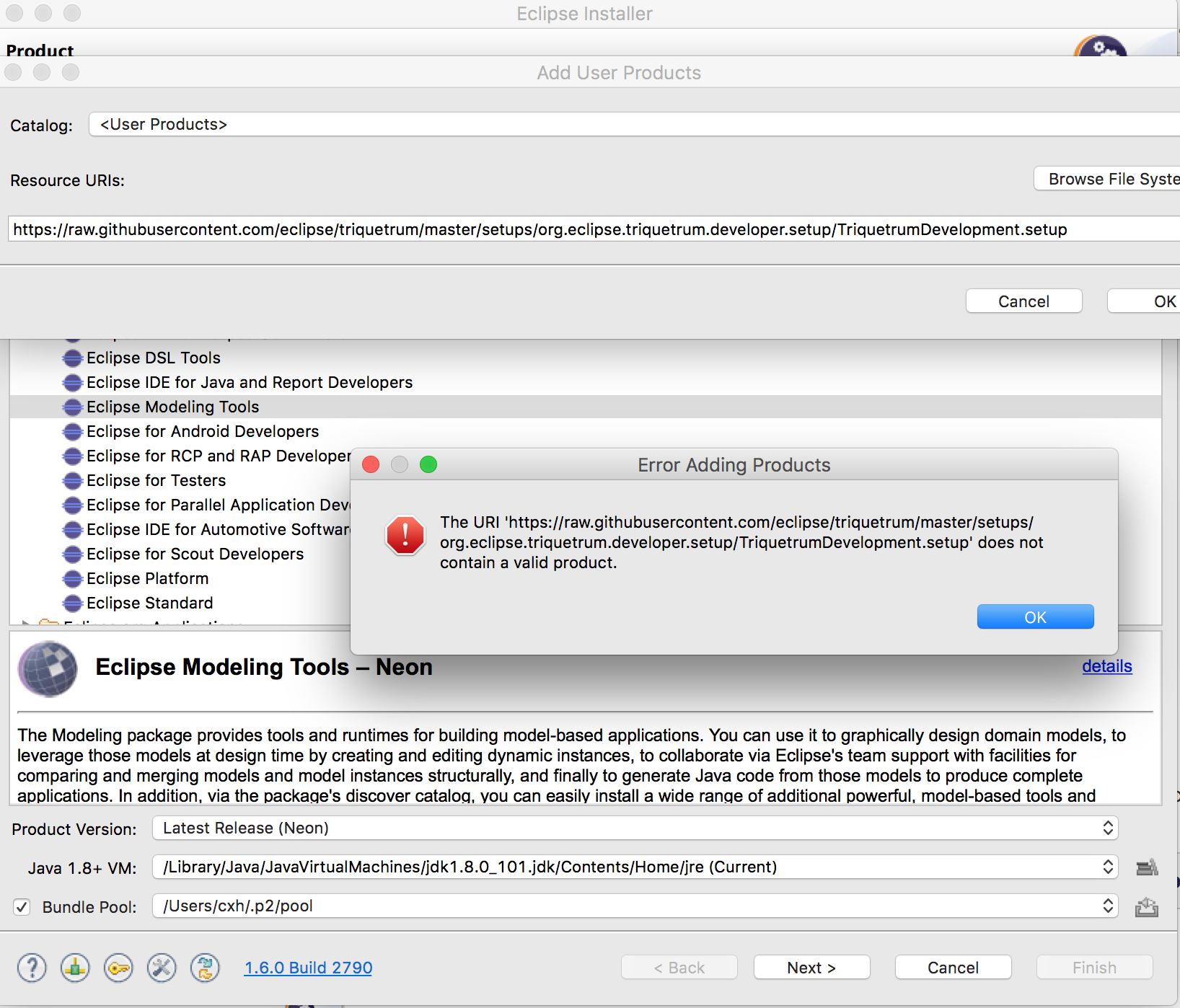Click the Next > button
Image resolution: width=1180 pixels, height=1008 pixels.
point(811,968)
